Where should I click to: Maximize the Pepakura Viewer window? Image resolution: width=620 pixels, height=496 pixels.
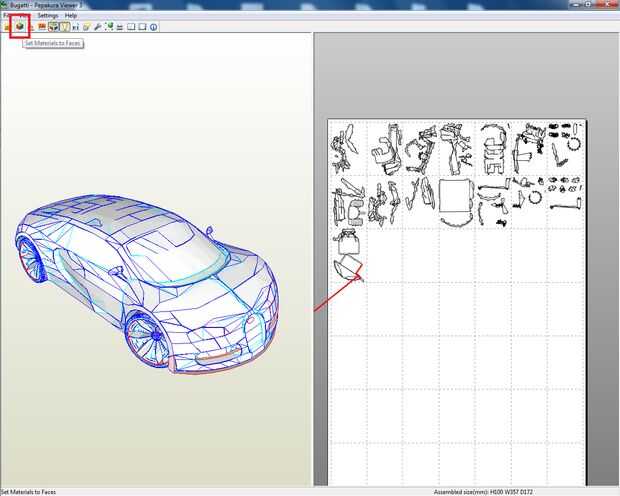588,4
